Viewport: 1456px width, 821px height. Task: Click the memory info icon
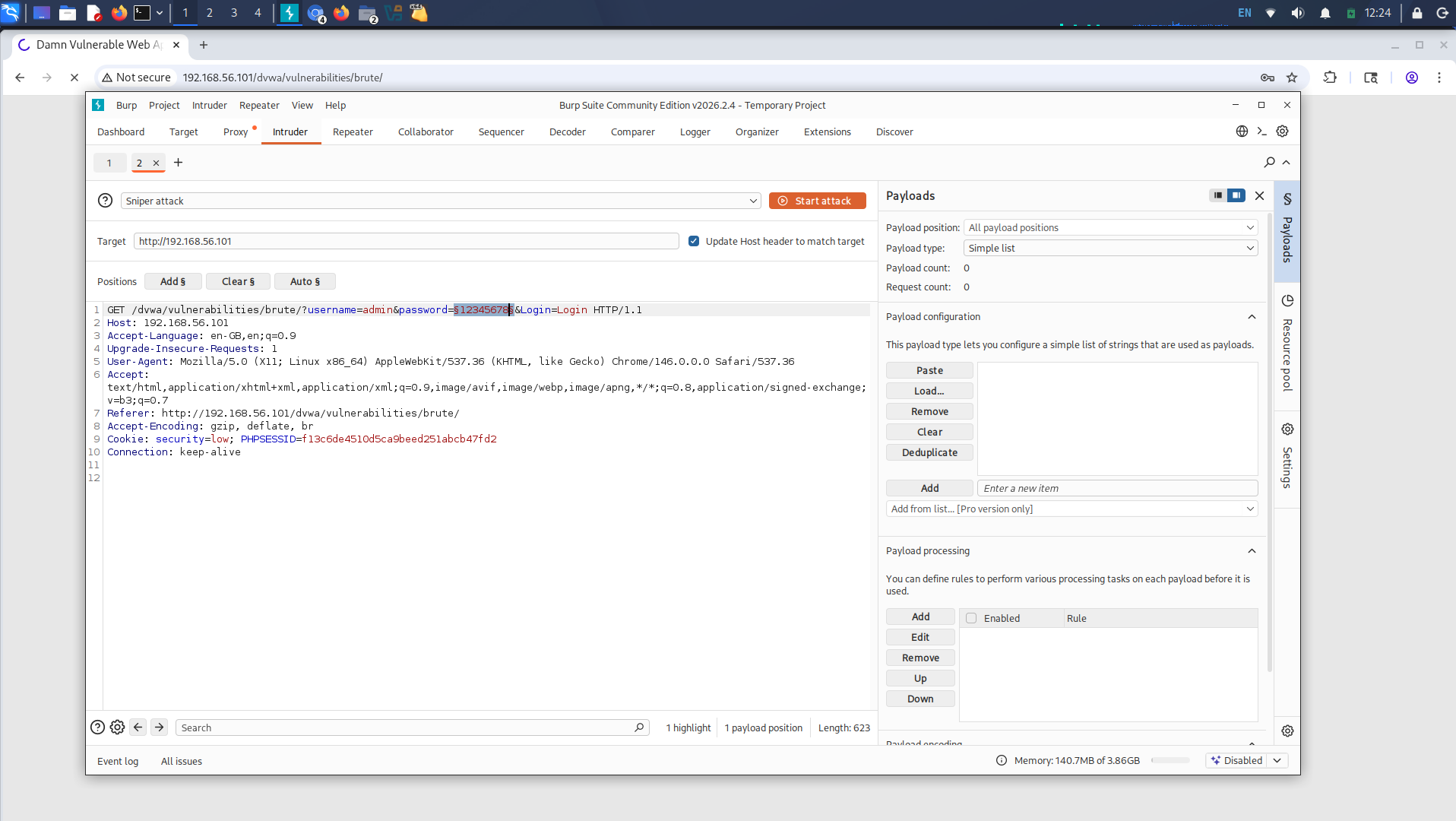(1002, 760)
